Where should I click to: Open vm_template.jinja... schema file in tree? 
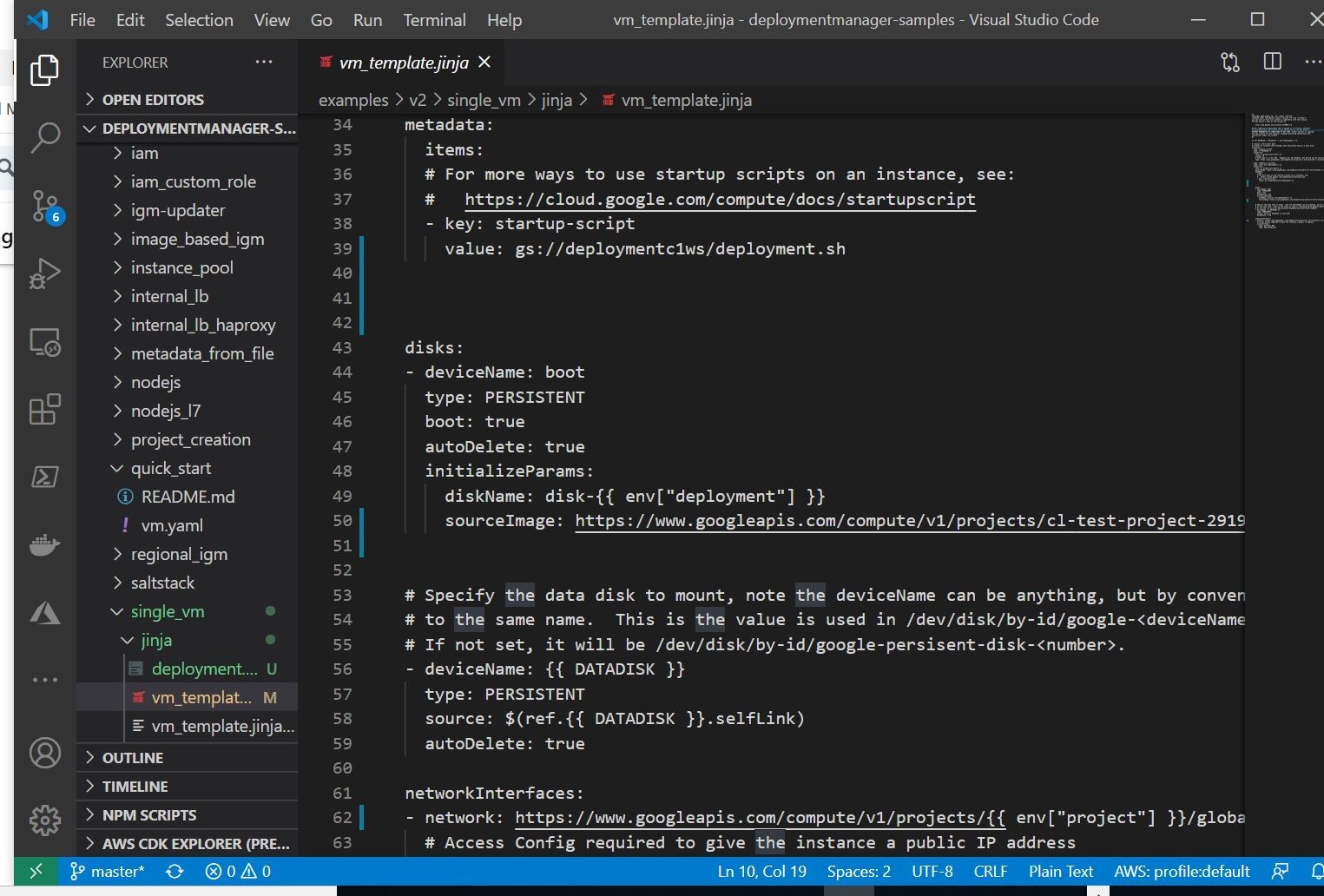[188, 726]
